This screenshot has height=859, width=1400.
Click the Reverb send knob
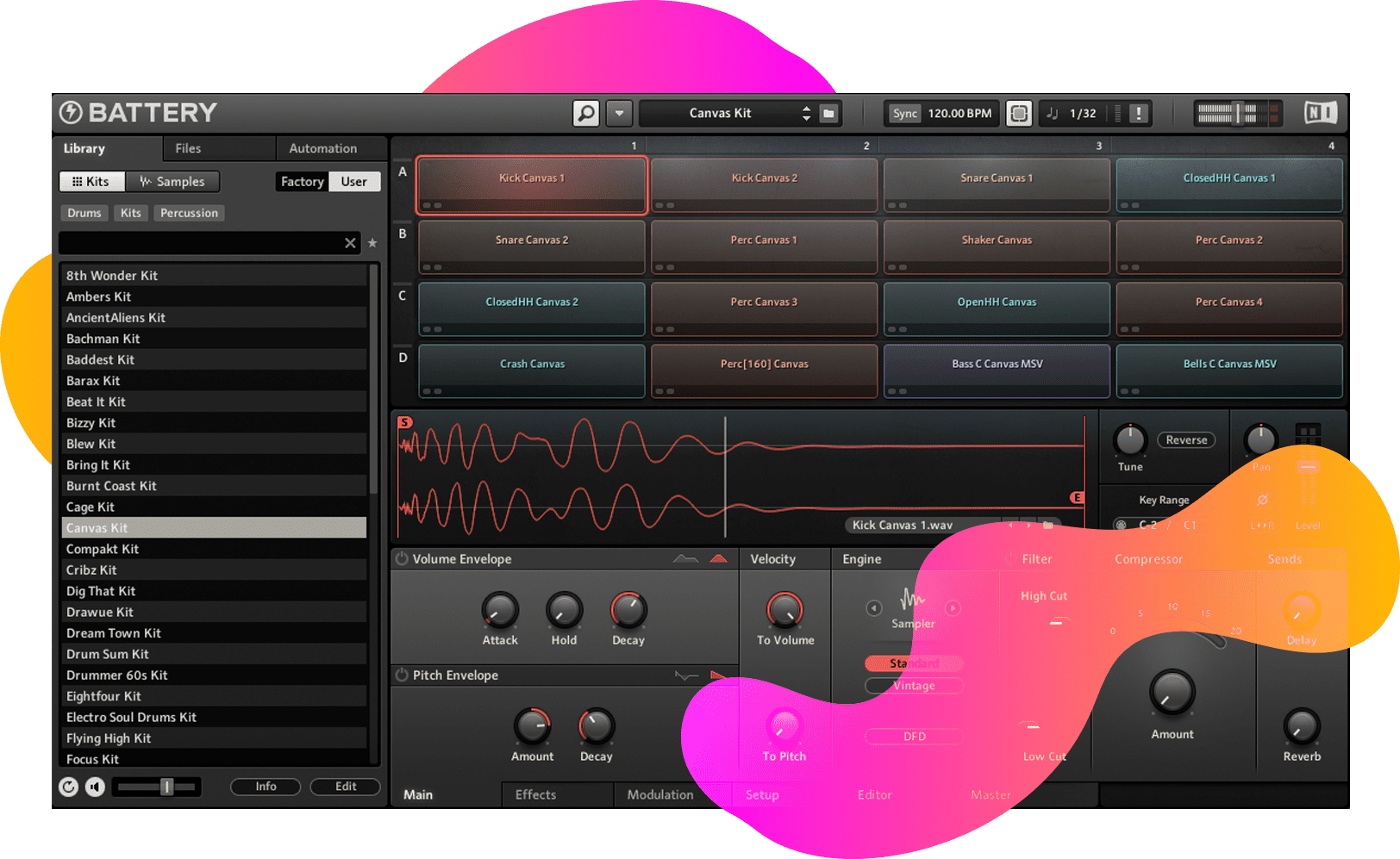pos(1302,726)
